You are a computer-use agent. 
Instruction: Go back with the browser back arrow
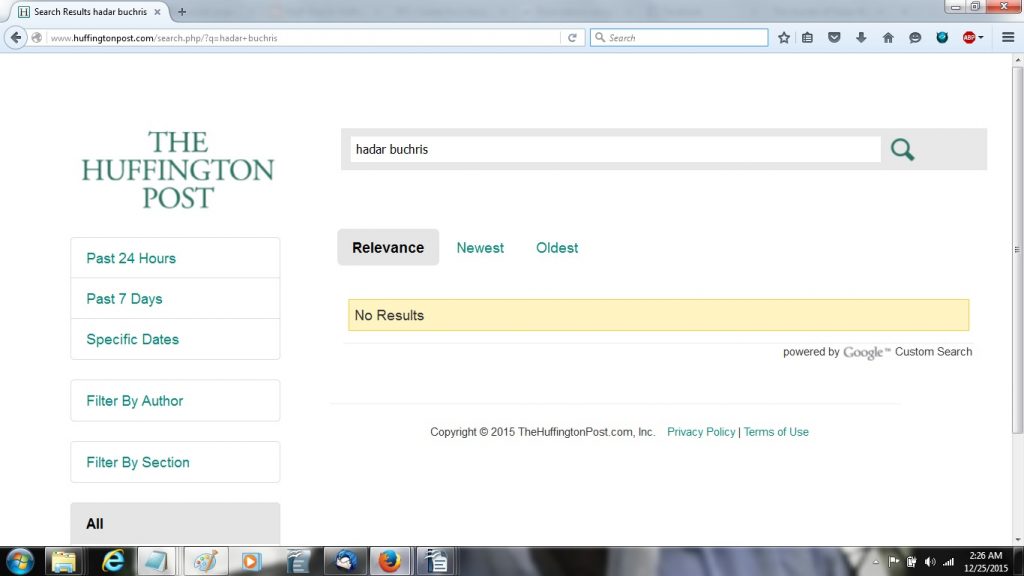16,38
